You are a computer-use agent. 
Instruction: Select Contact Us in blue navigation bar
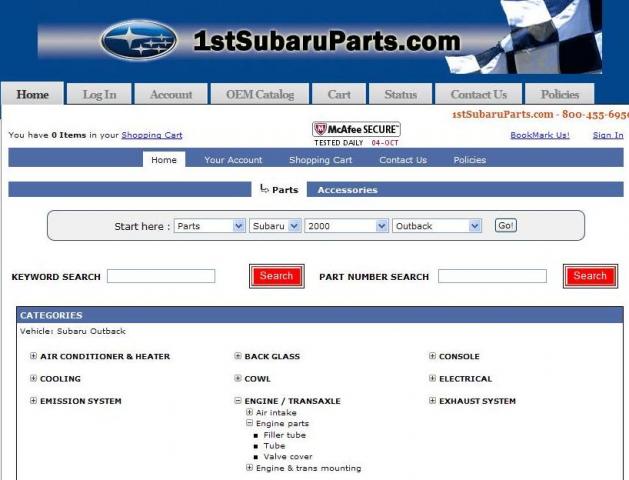(x=403, y=160)
